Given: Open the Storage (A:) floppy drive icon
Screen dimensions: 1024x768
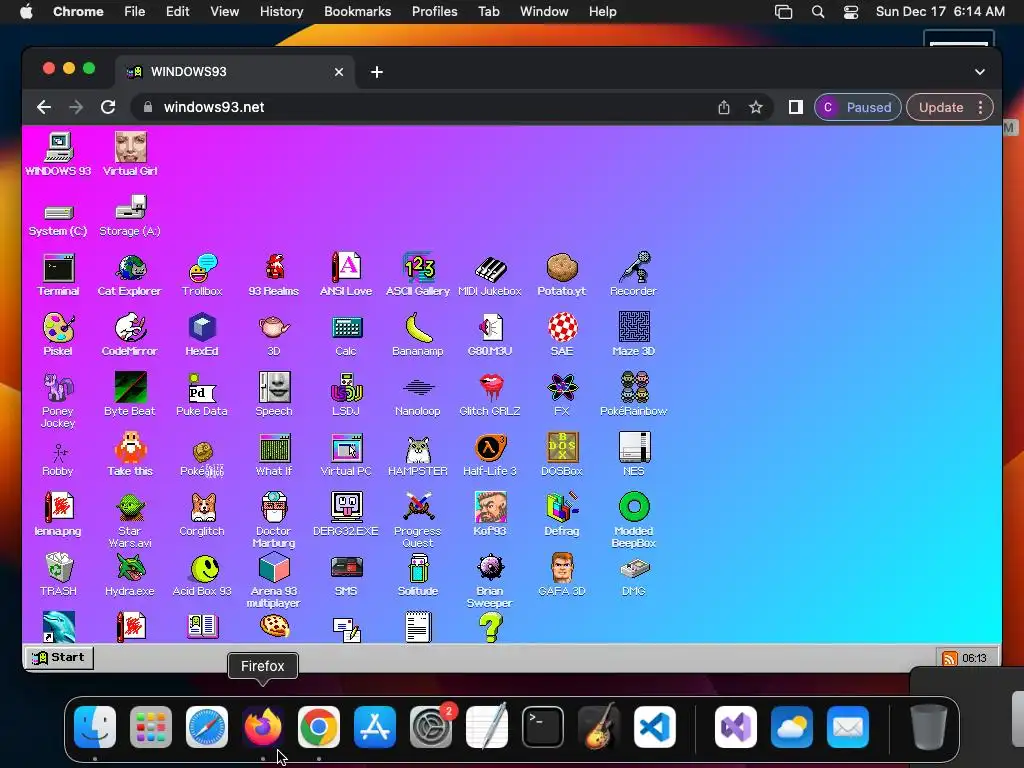Looking at the screenshot, I should click(129, 216).
